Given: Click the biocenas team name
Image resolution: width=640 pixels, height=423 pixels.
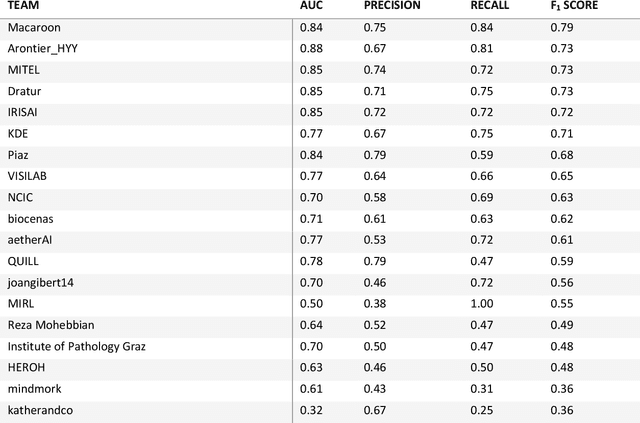Looking at the screenshot, I should [x=30, y=217].
